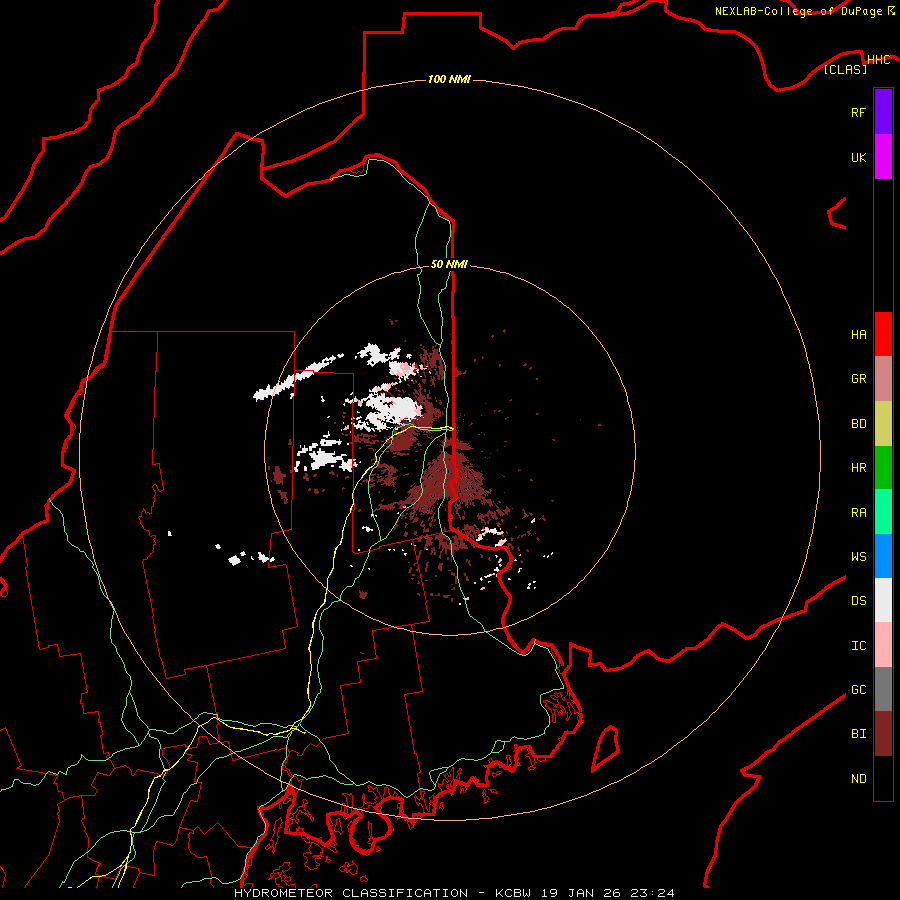900x900 pixels.
Task: Click the blue WS legend swatch
Action: click(x=883, y=556)
